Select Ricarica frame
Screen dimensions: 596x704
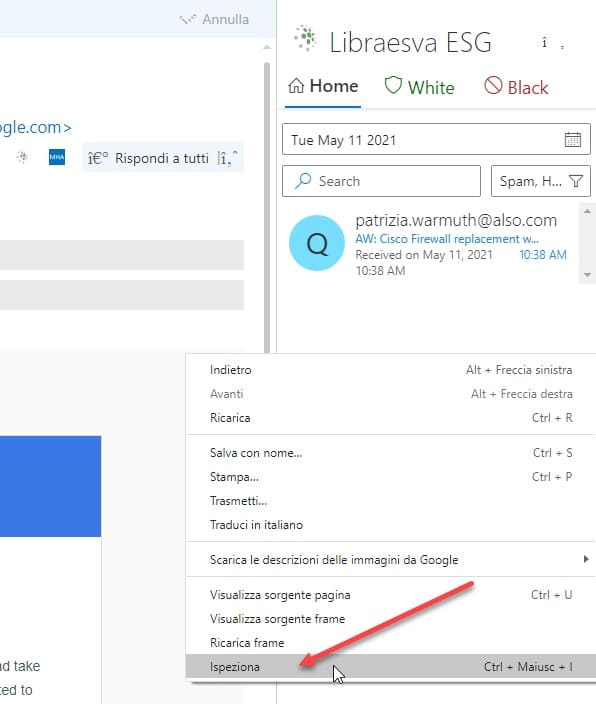[x=391, y=643]
